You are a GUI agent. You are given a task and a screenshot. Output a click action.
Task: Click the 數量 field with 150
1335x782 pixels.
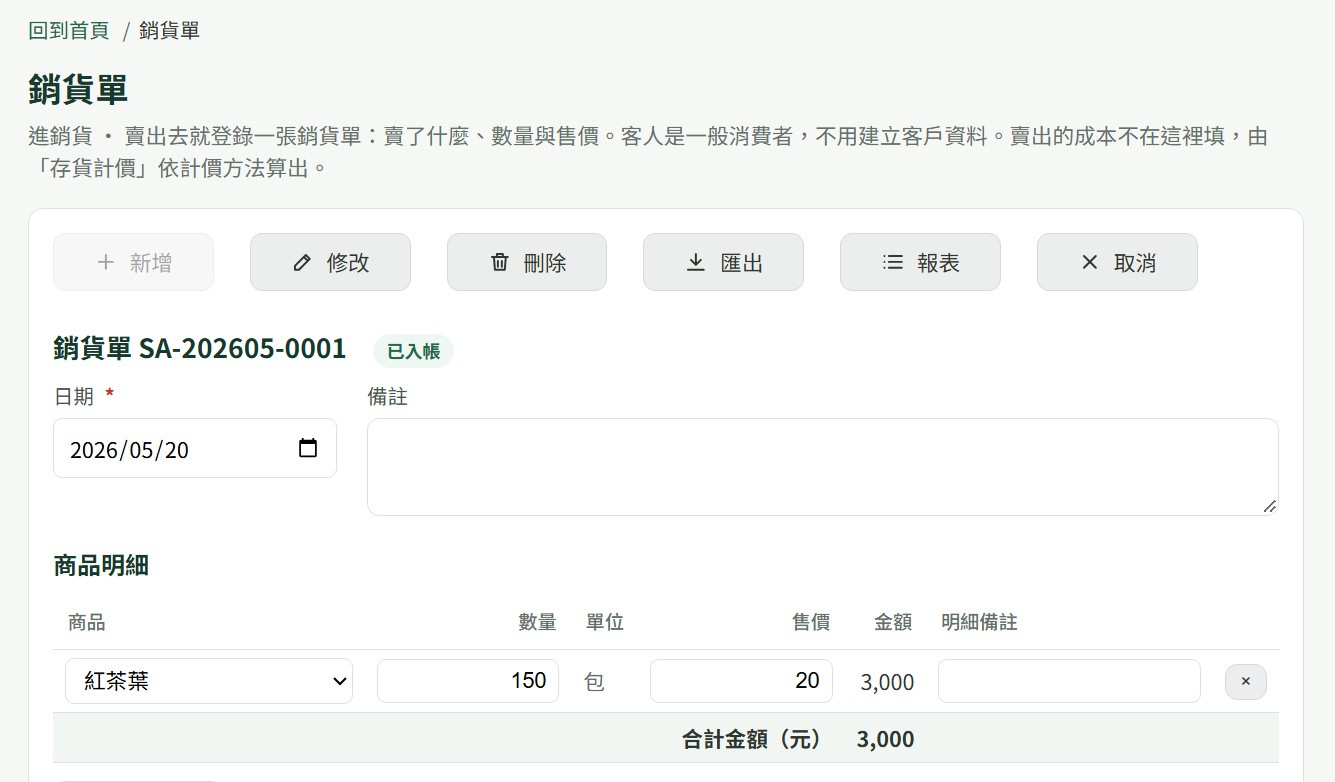pos(468,681)
